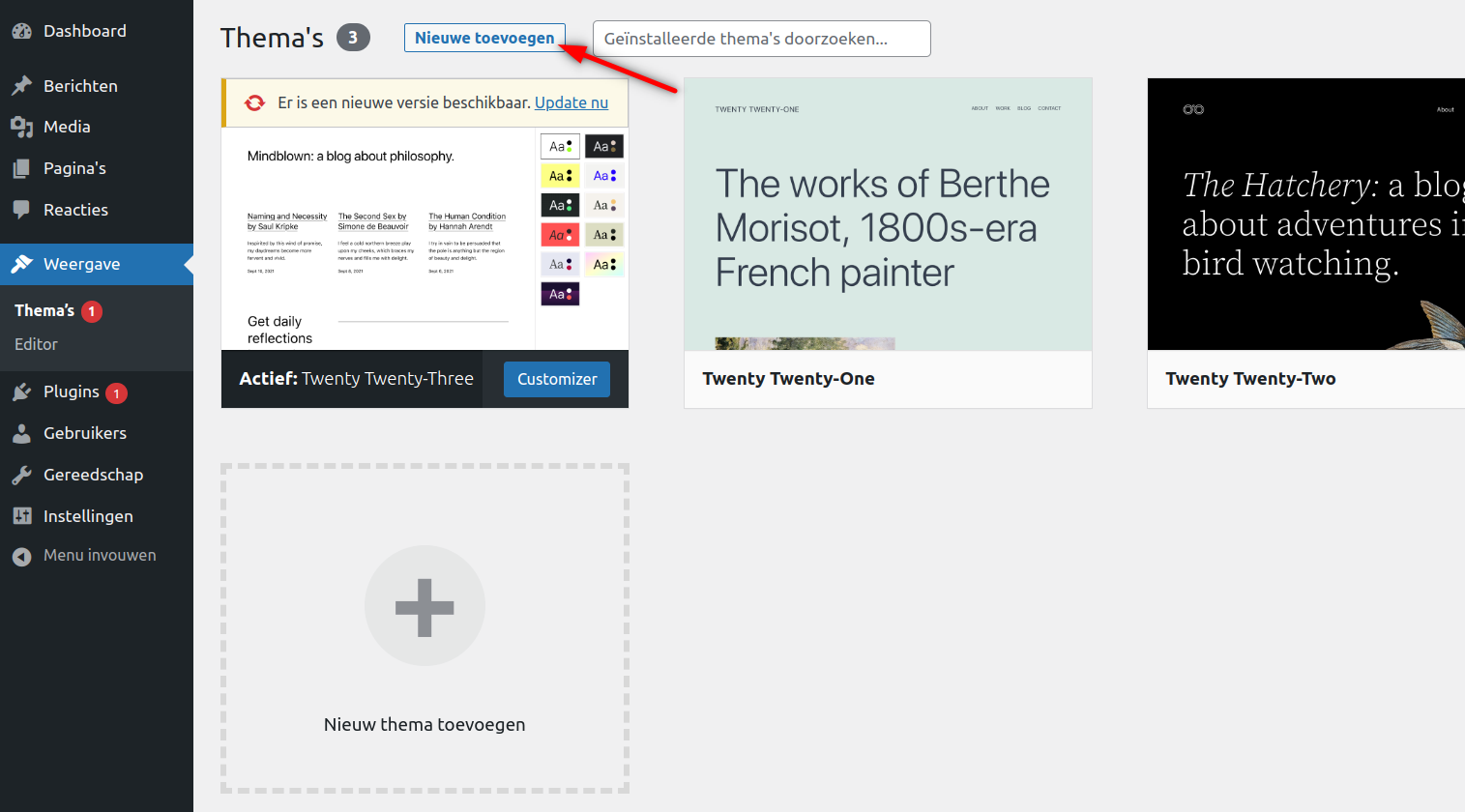
Task: Select the Weergave menu item
Action: [x=97, y=264]
